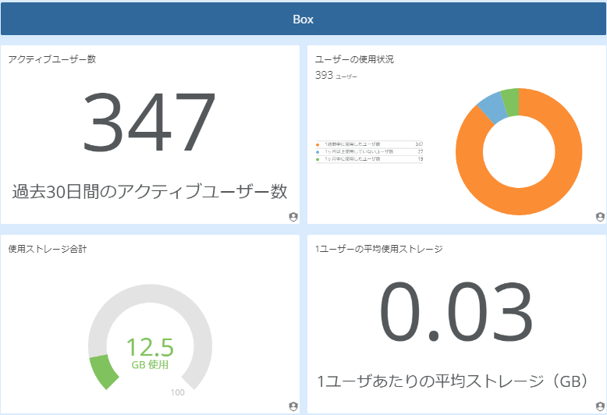Open the 1ユーザーの平均使用ストレージ panel title
607x415 pixels.
tap(378, 248)
